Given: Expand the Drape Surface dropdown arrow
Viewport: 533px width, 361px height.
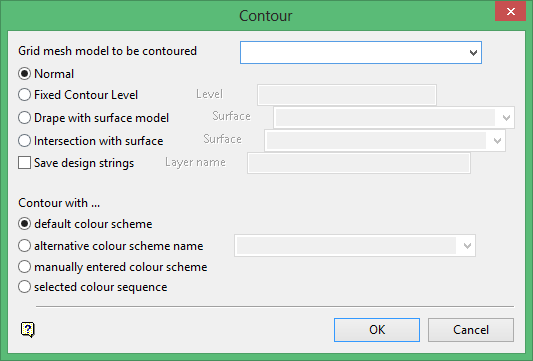Looking at the screenshot, I should [x=506, y=118].
